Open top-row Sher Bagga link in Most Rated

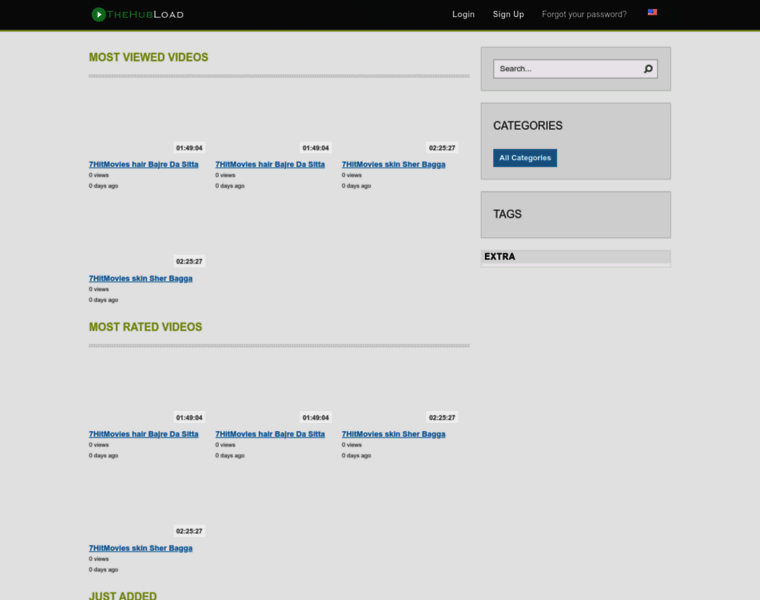click(x=394, y=434)
